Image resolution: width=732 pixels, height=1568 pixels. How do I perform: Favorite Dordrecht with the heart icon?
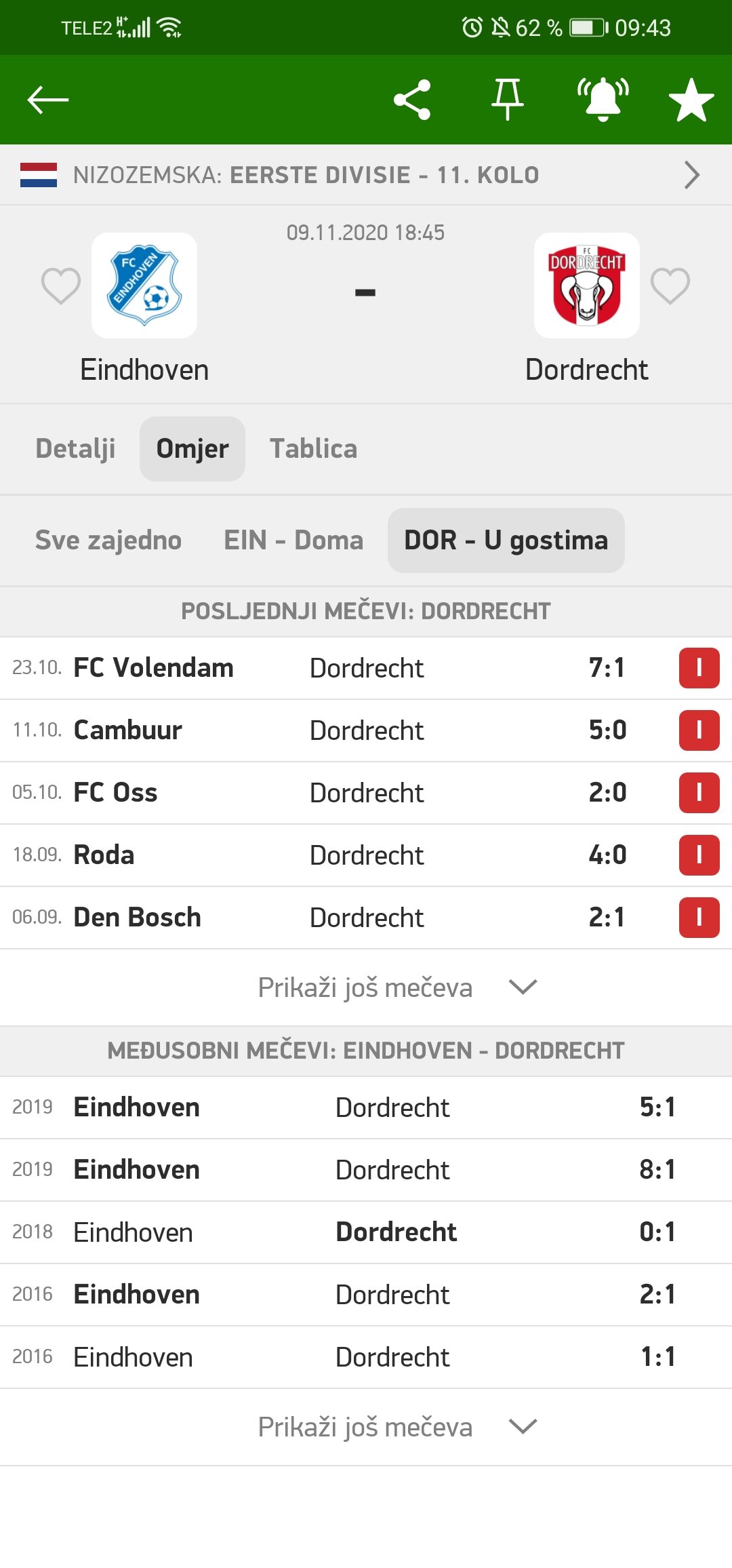[x=670, y=286]
